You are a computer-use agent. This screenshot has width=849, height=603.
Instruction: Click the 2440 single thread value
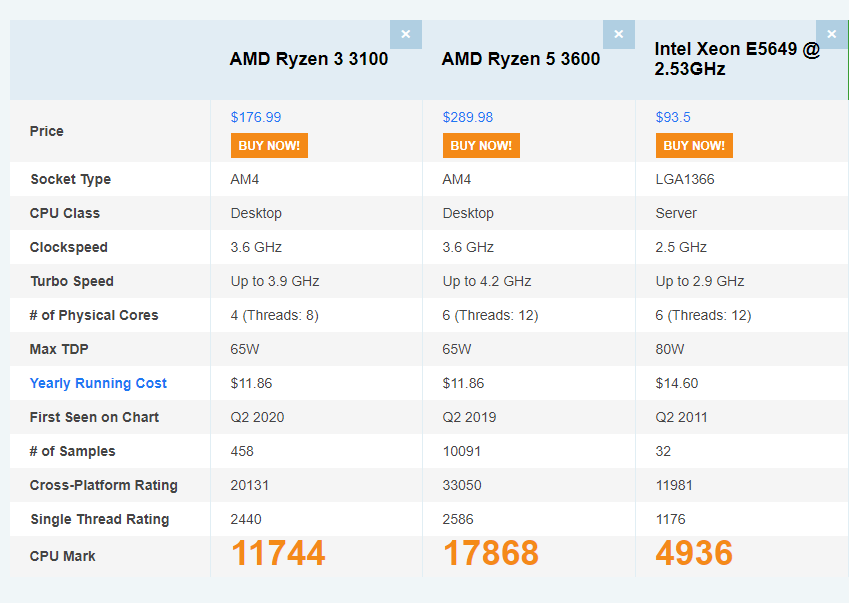point(246,520)
